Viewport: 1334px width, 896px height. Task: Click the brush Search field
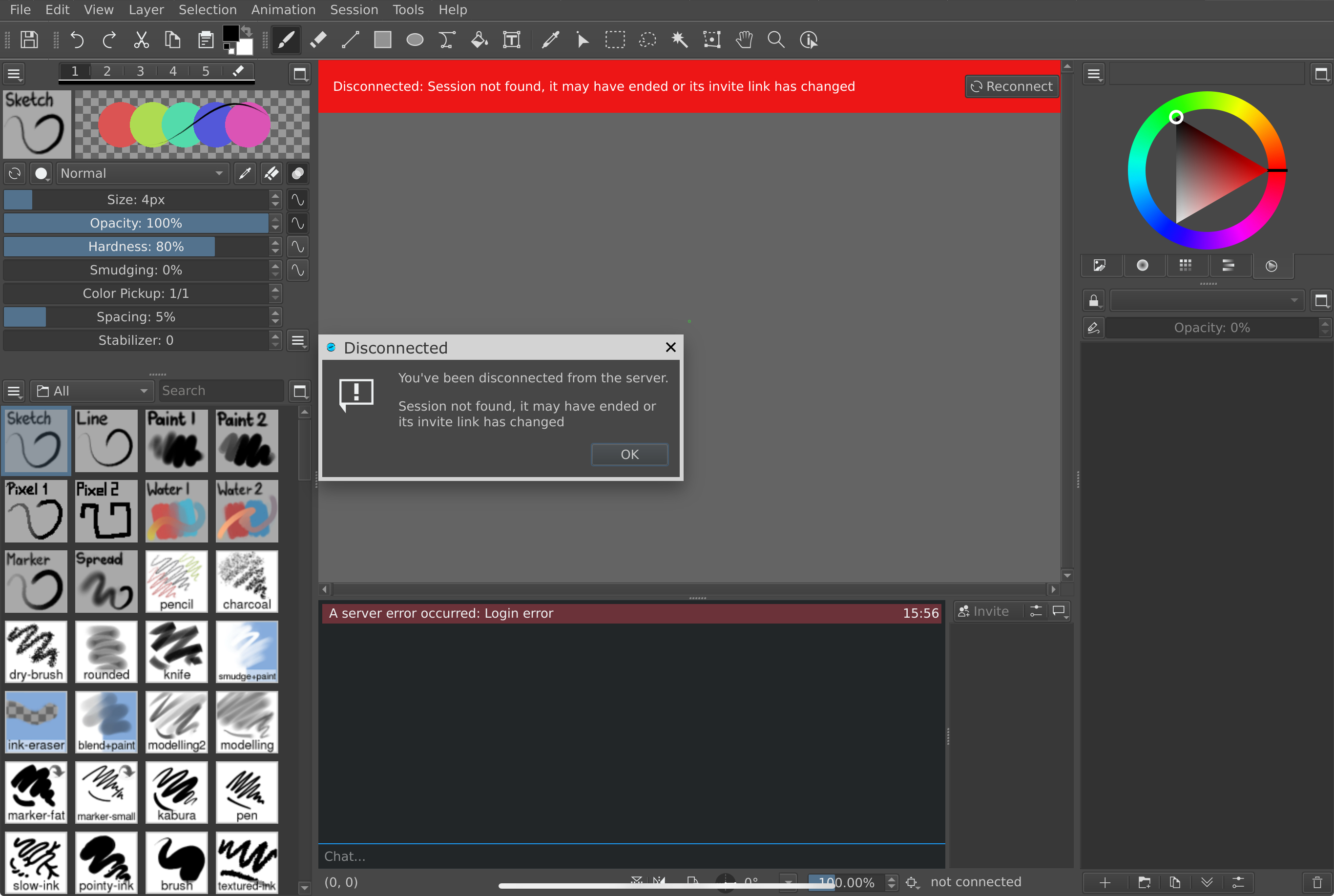point(221,391)
